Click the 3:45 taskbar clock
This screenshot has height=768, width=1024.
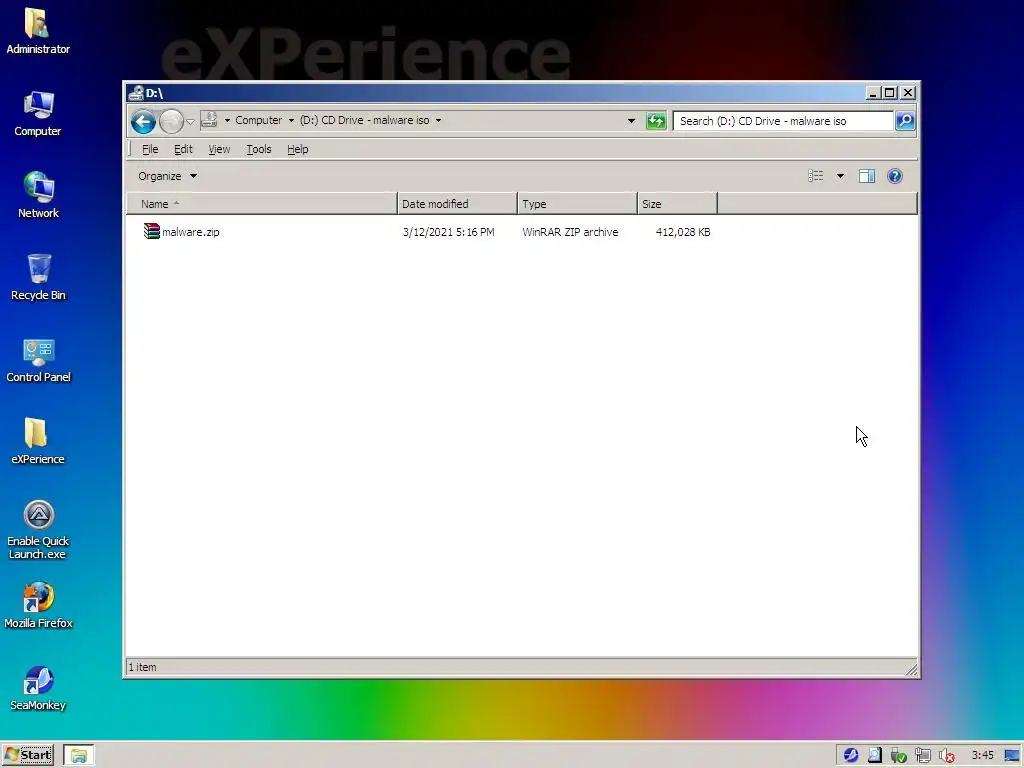click(x=982, y=755)
